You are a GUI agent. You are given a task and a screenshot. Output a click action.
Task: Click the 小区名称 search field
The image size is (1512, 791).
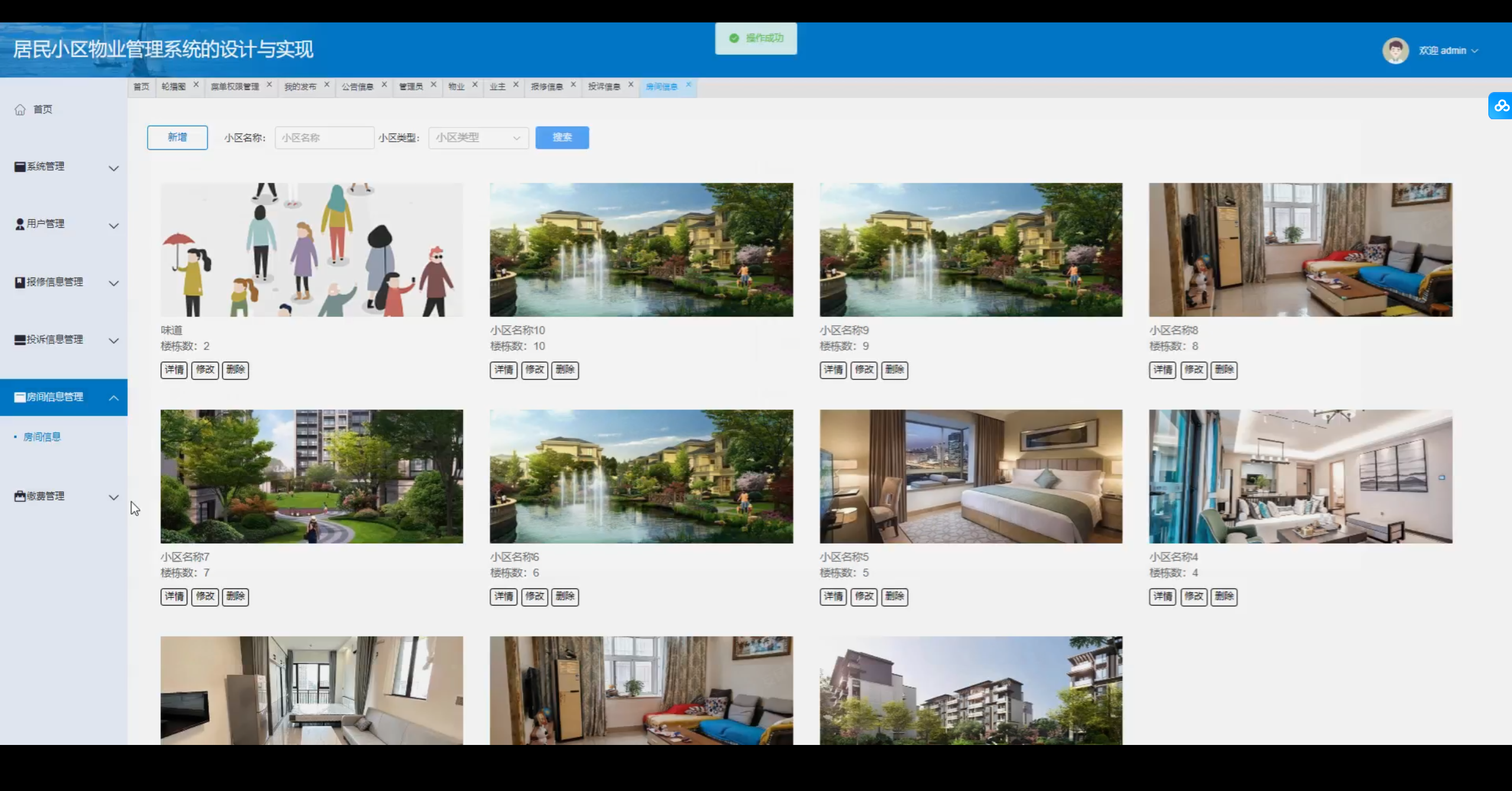tap(324, 138)
